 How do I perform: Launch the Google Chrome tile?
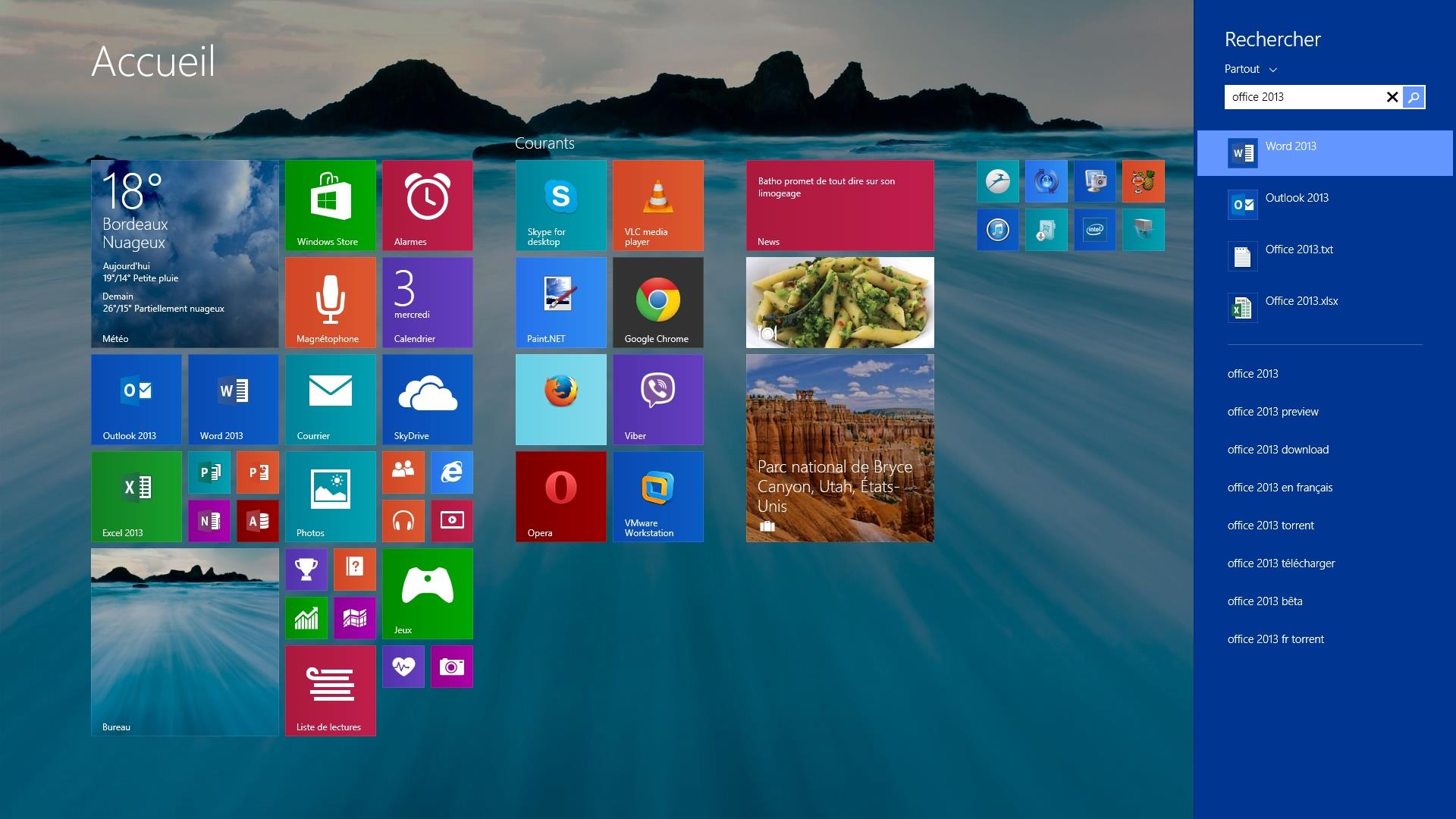point(658,303)
